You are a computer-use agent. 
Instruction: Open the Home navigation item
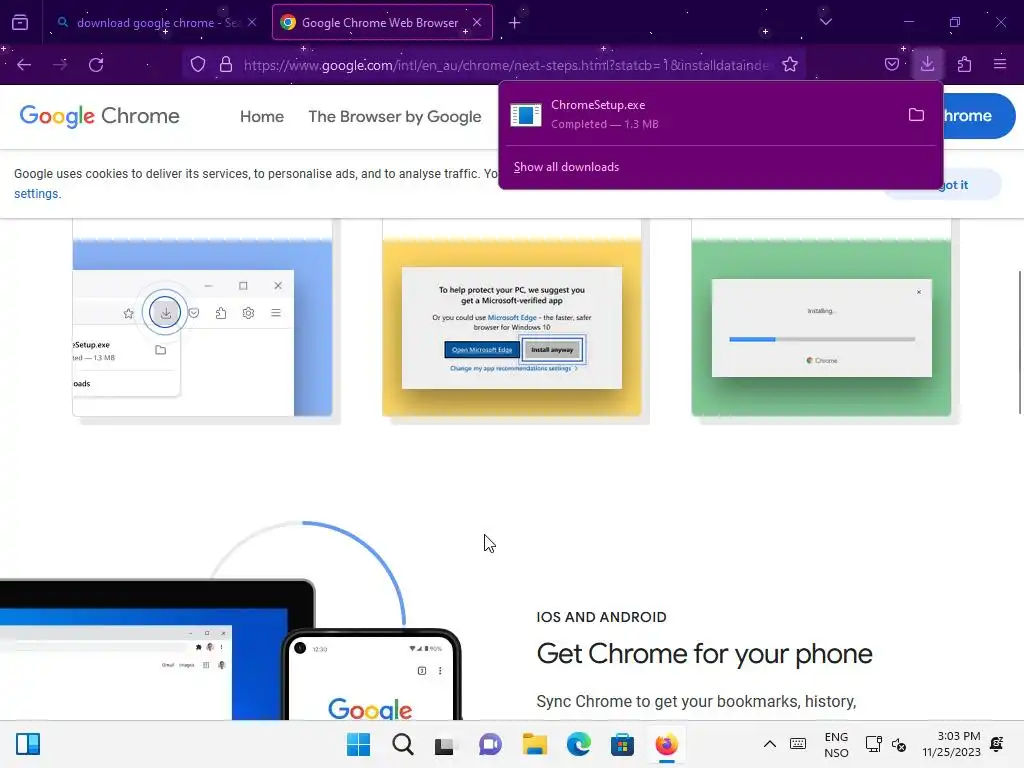point(262,117)
